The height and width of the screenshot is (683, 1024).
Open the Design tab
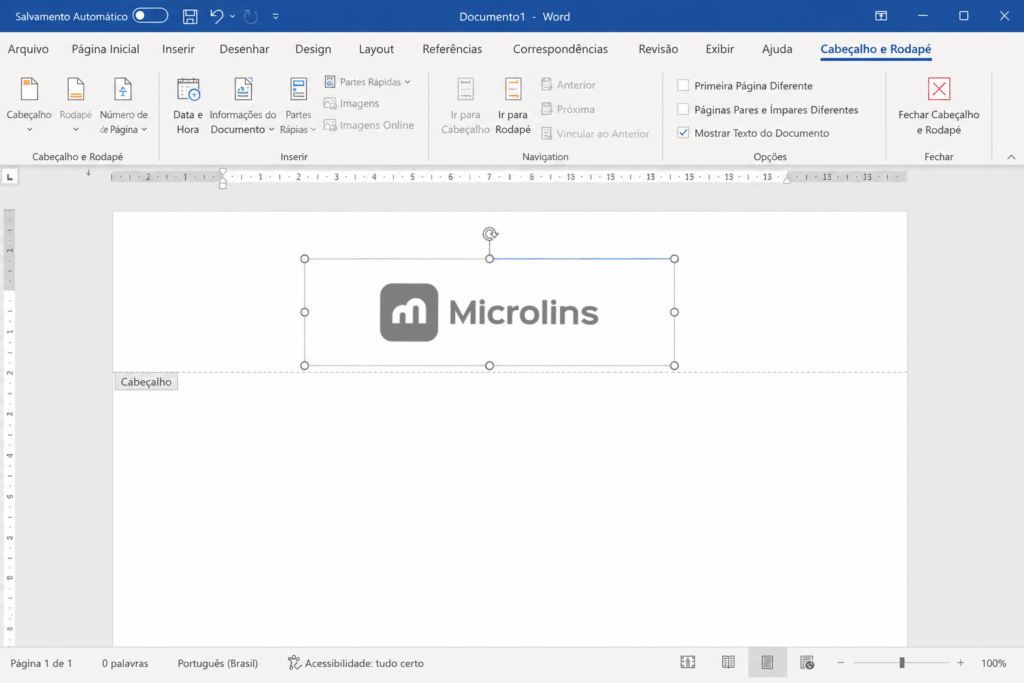coord(313,49)
